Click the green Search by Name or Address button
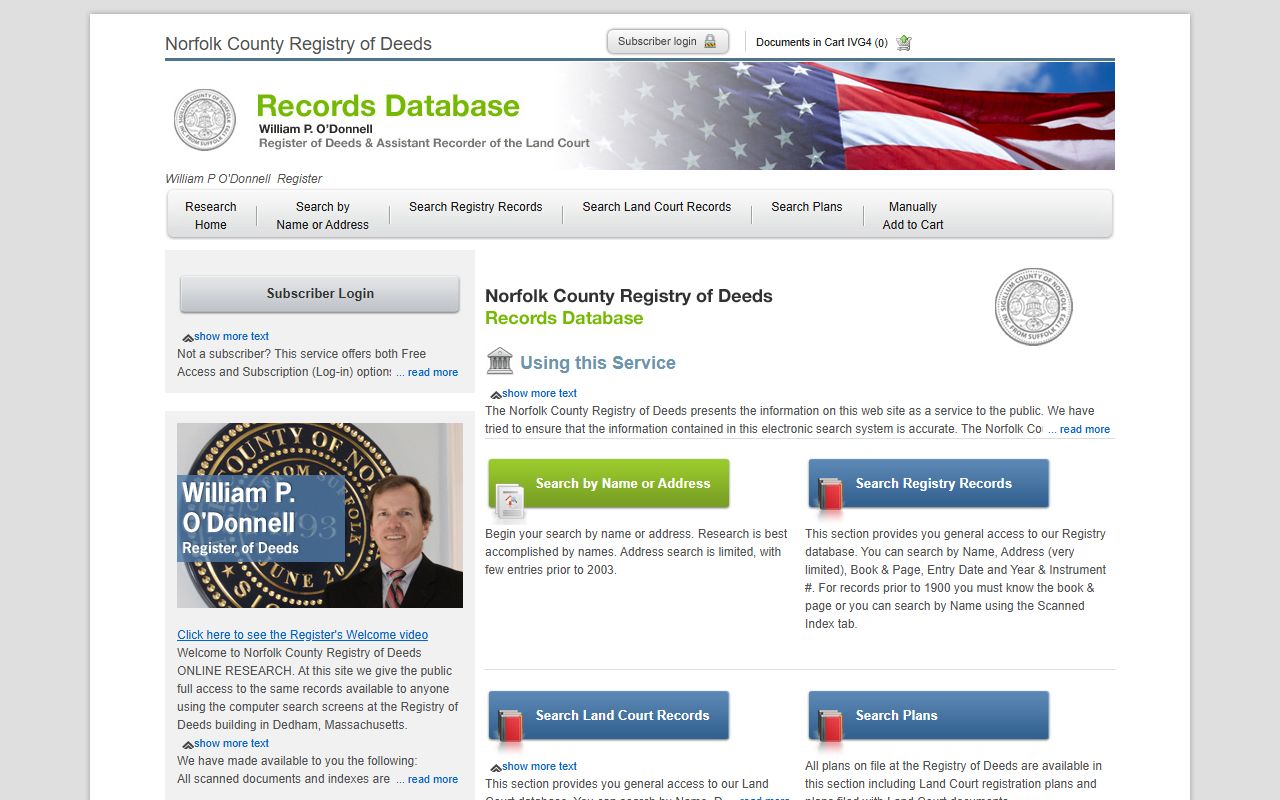This screenshot has height=800, width=1280. tap(609, 484)
